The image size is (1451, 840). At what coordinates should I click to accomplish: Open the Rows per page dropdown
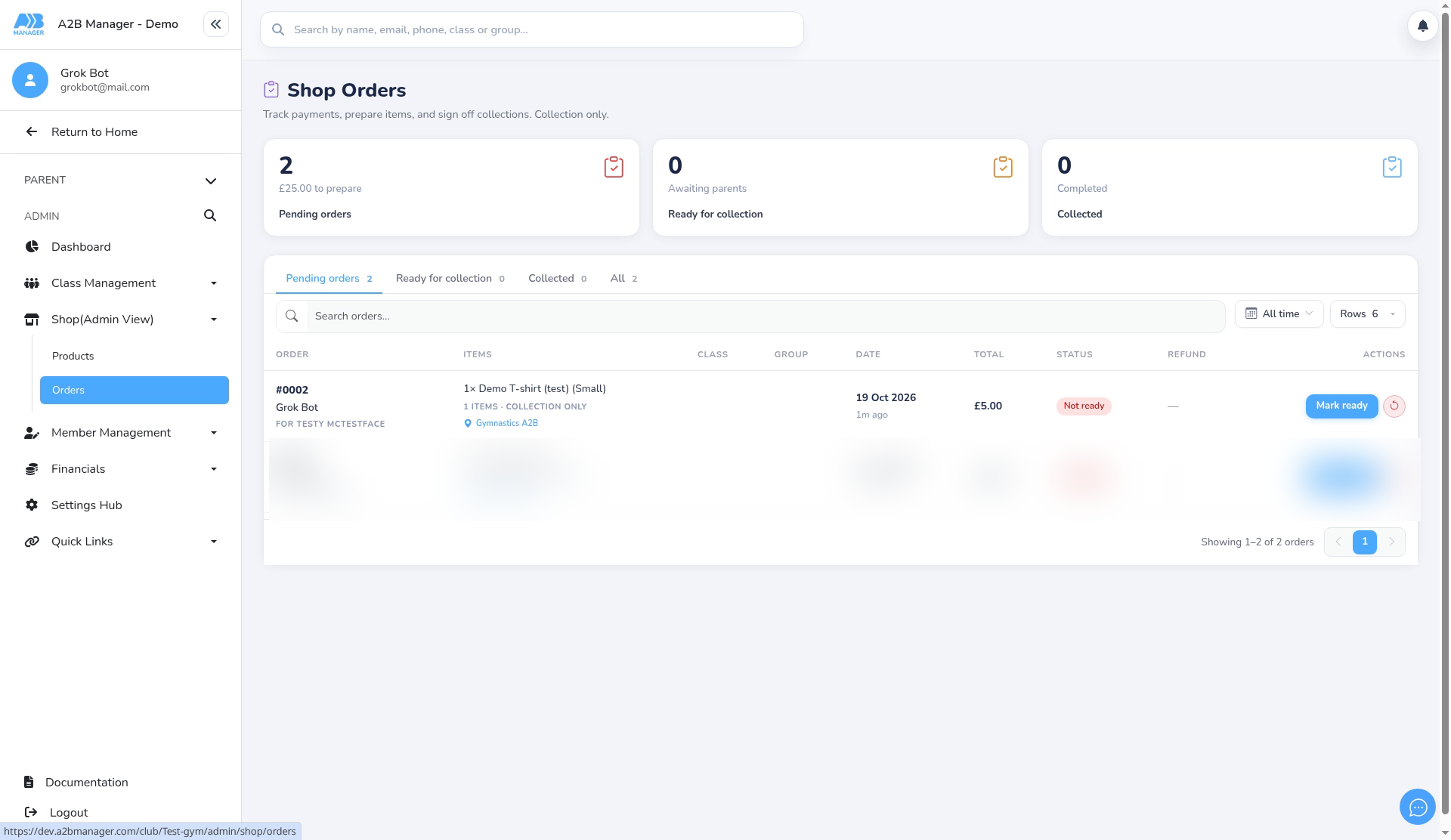pos(1367,314)
